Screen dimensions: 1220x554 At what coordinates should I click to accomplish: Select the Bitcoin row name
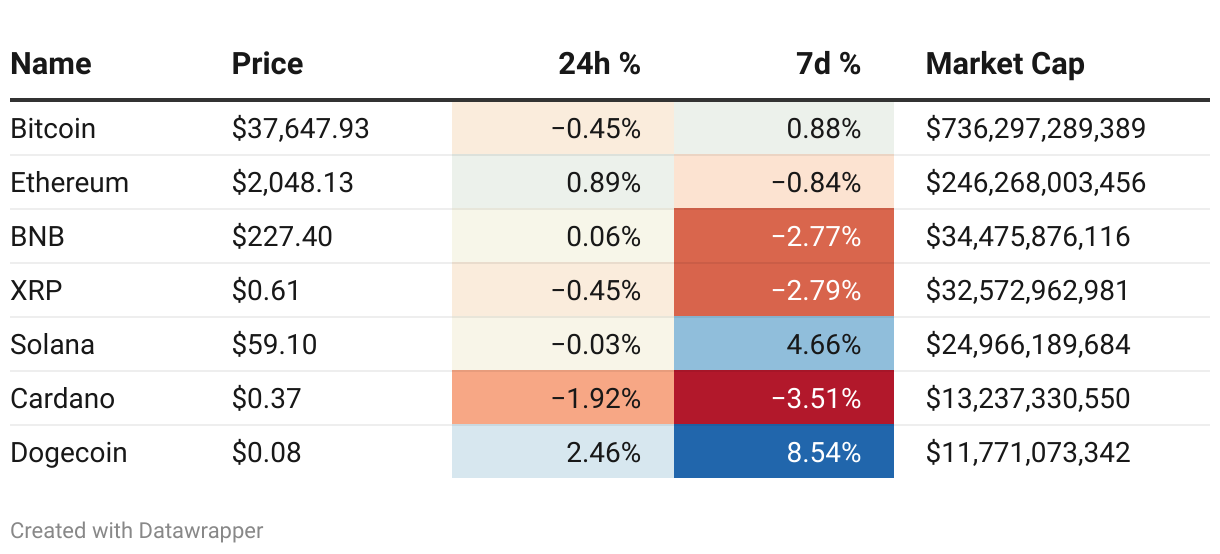click(53, 129)
